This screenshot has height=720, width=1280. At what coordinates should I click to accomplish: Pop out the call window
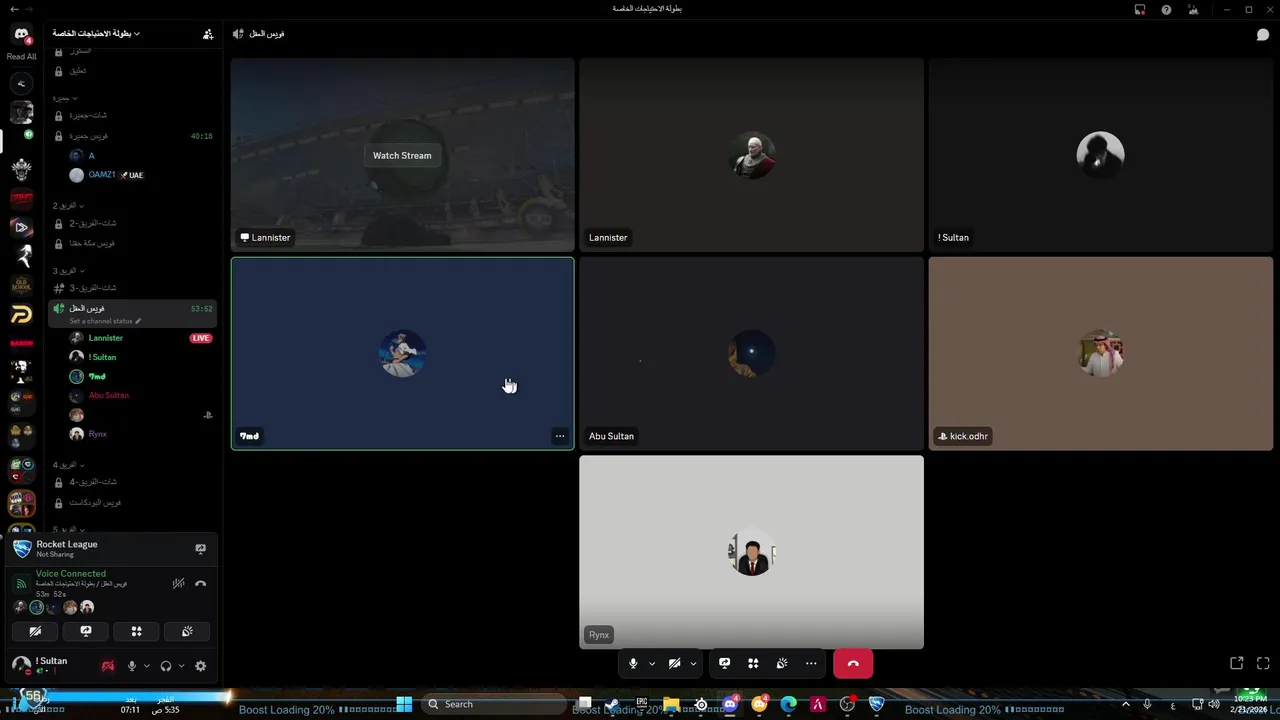[1237, 663]
